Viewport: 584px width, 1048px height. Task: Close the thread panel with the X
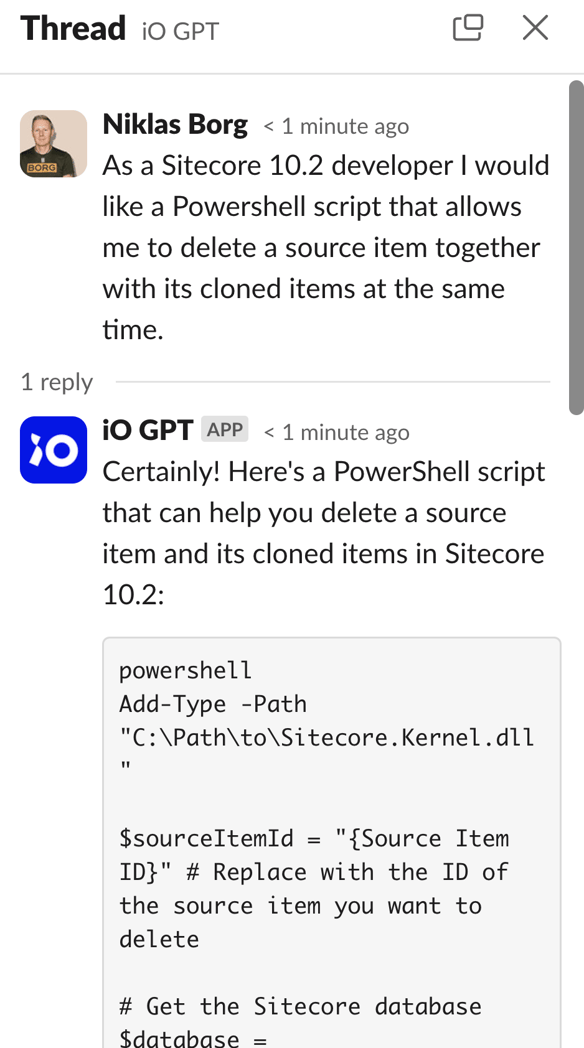click(534, 28)
